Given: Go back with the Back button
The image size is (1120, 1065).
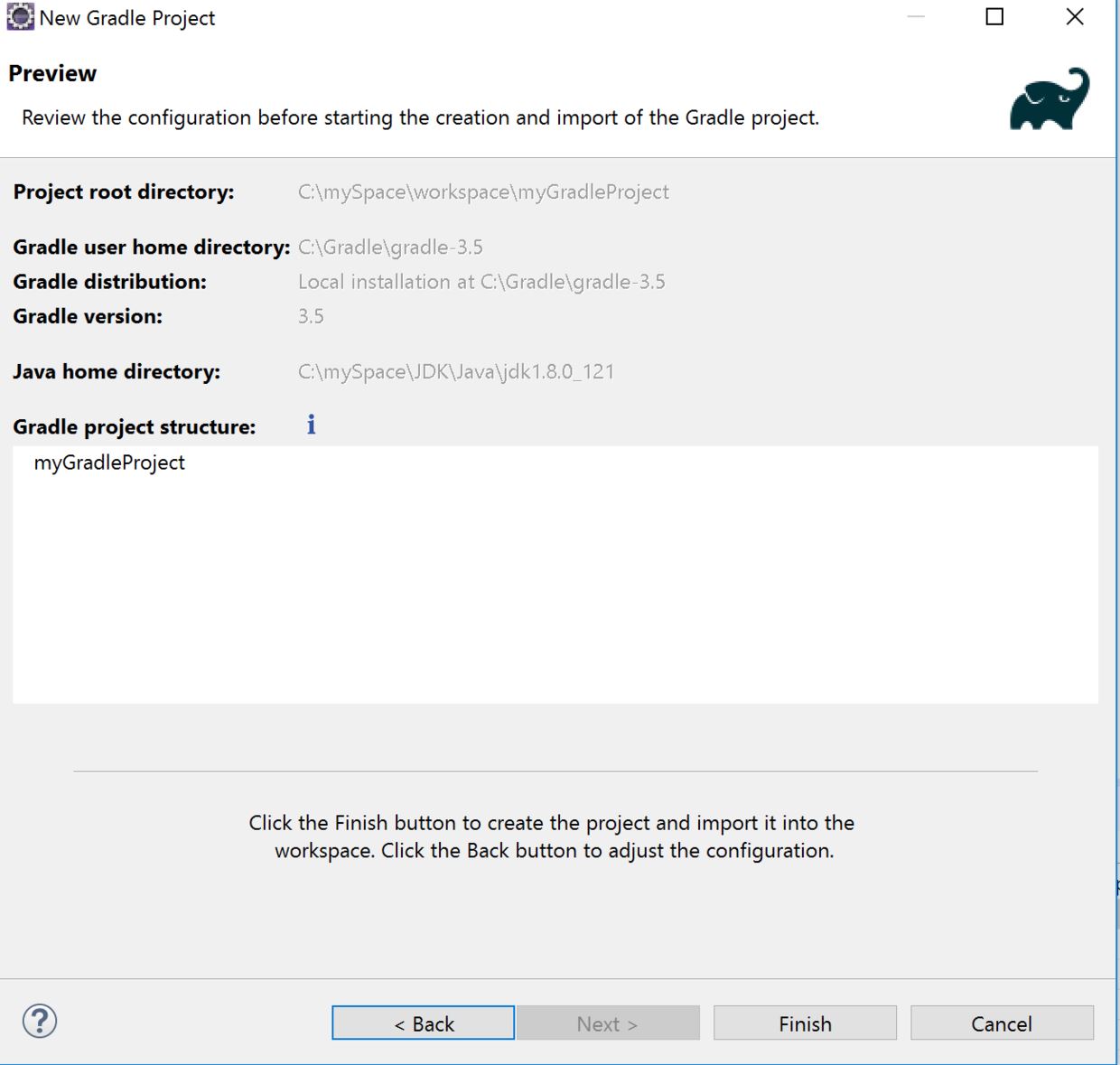Looking at the screenshot, I should tap(423, 1023).
